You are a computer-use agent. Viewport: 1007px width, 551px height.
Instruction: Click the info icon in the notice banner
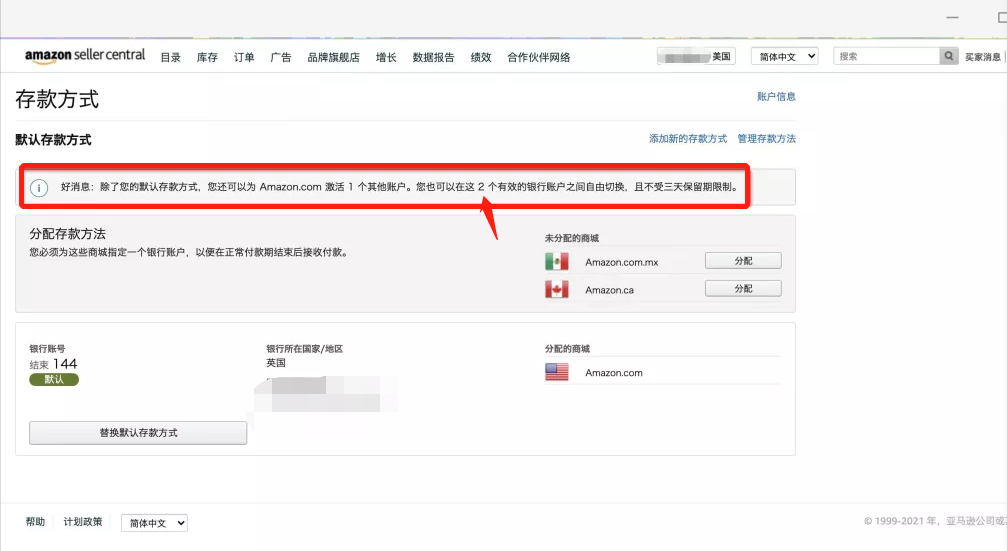point(39,188)
